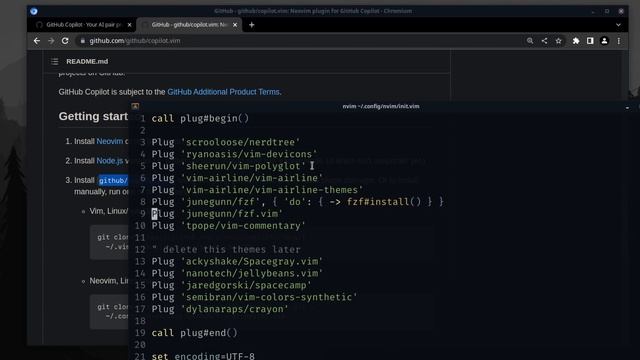Click the fzf#install() text on line 8
640x360 pixels.
pyautogui.click(x=384, y=202)
